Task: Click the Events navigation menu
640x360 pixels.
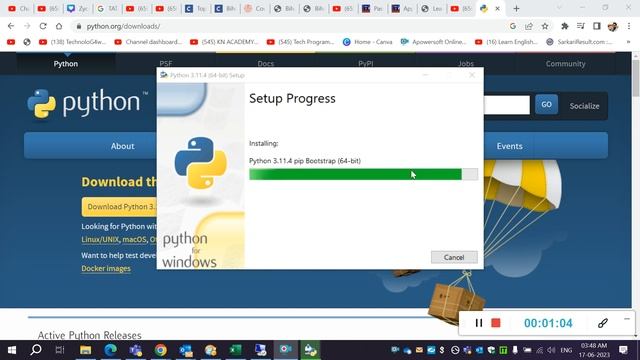Action: coord(509,146)
